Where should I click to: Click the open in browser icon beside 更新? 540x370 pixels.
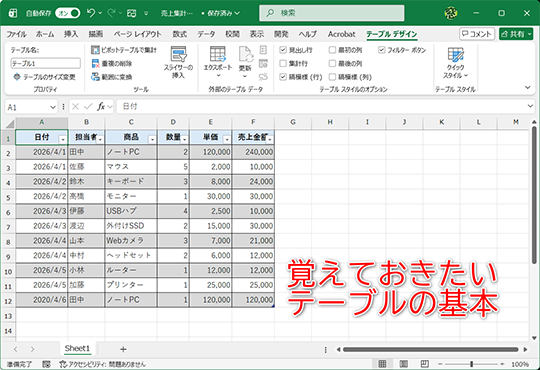tap(263, 63)
